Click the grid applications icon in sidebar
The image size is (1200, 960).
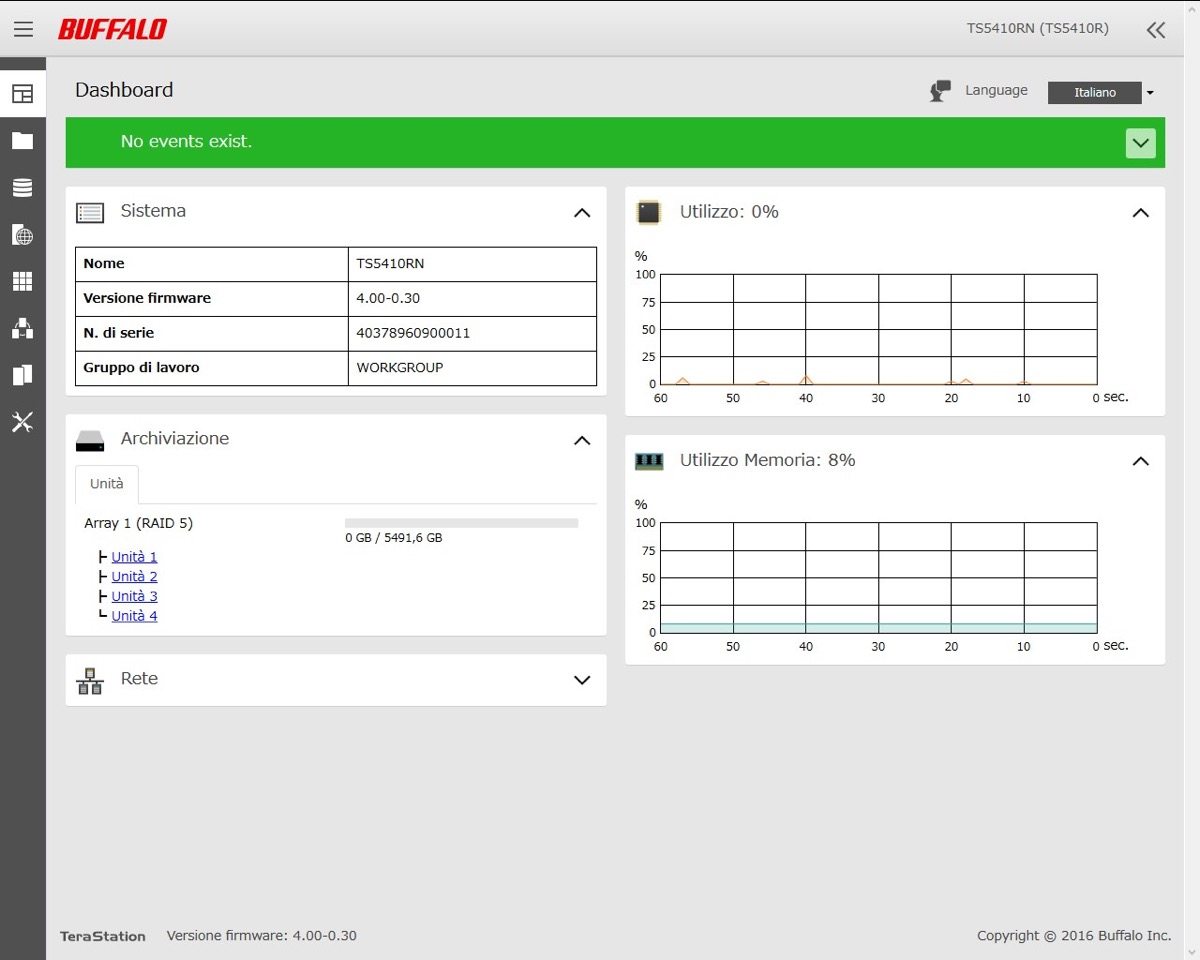click(x=22, y=282)
